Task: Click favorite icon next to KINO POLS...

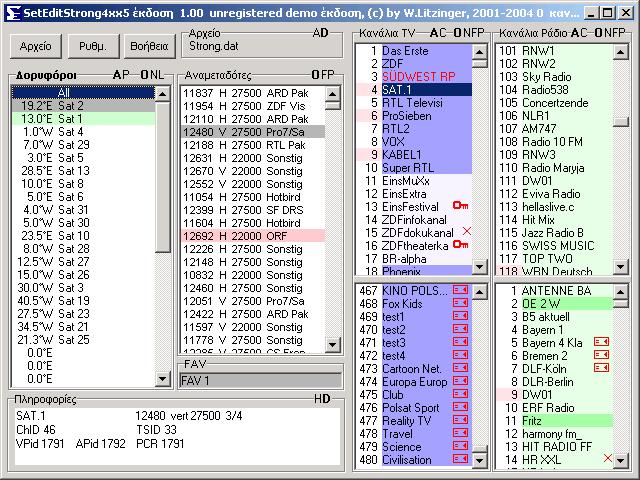Action: pyautogui.click(x=460, y=290)
